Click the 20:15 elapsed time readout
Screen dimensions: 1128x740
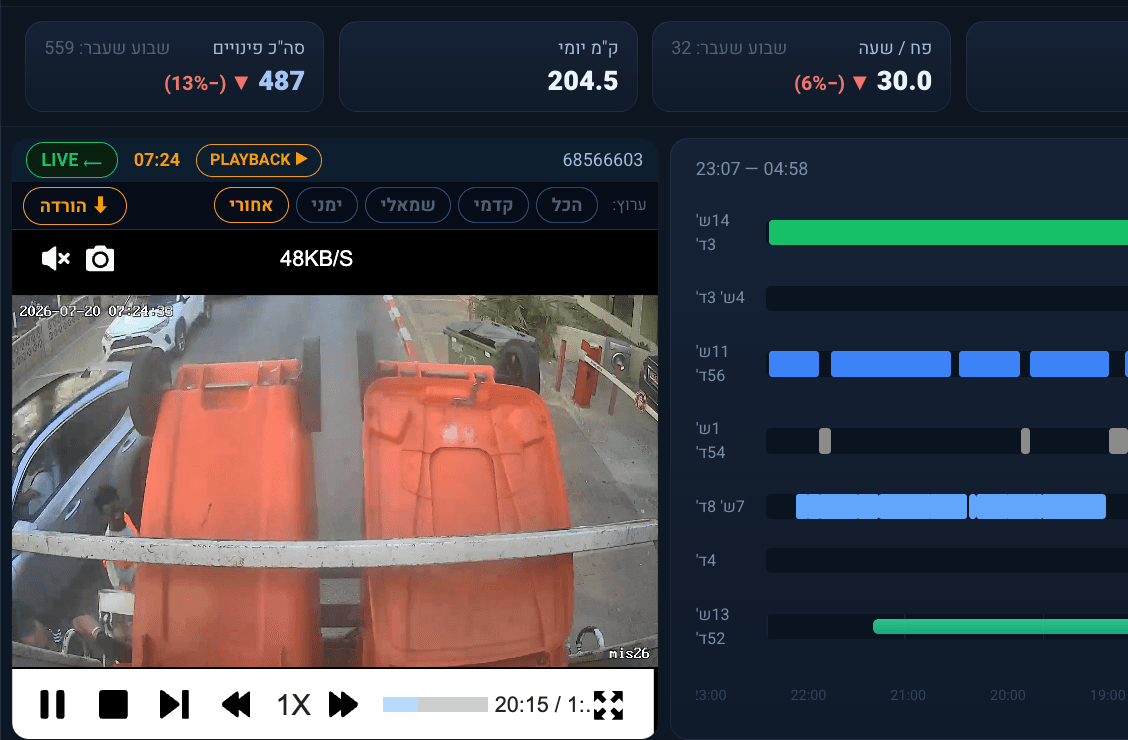tap(522, 705)
